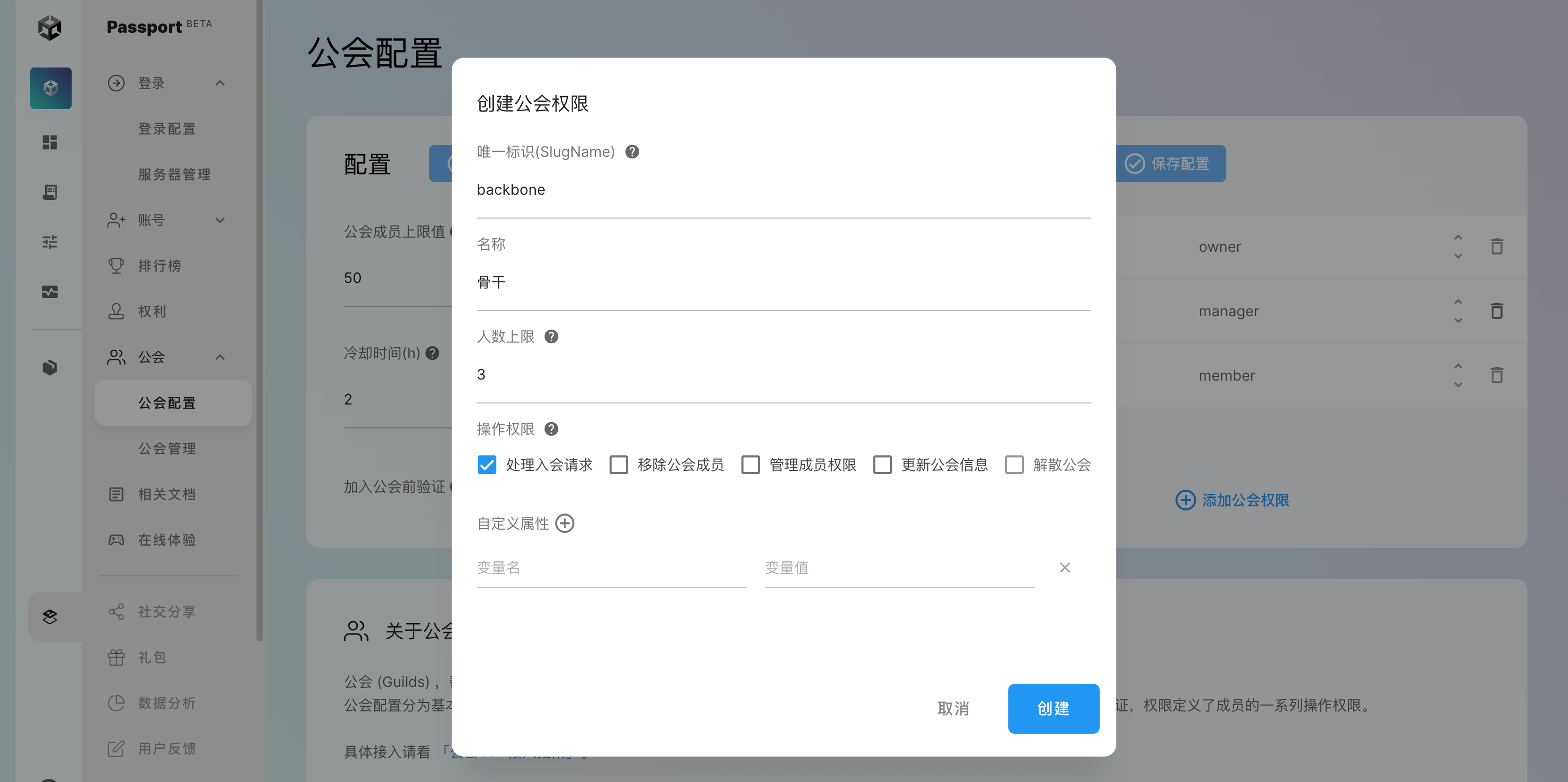Enable 移除公会成员 checkbox

pos(618,465)
